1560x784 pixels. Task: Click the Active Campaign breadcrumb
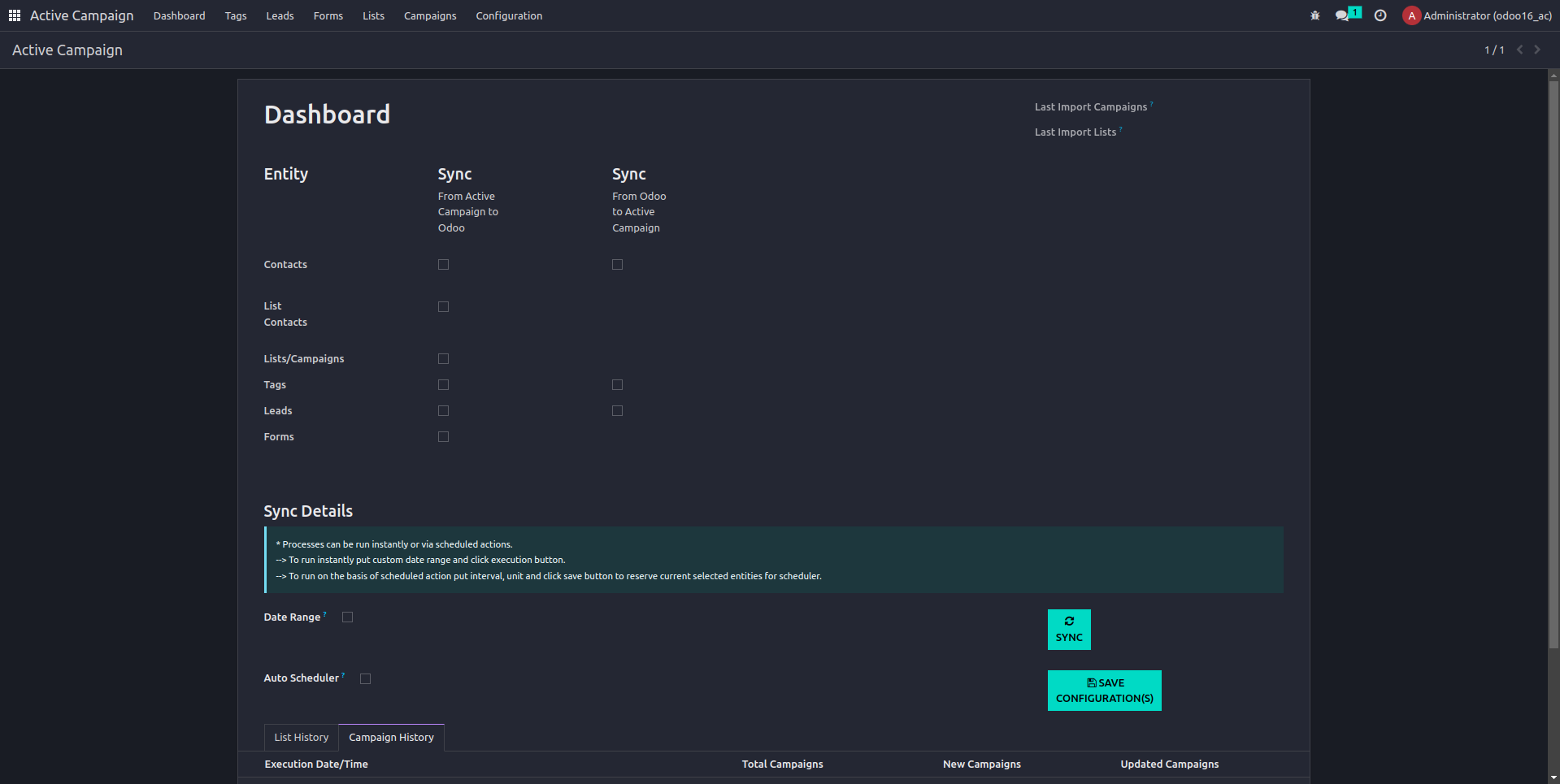coord(67,50)
